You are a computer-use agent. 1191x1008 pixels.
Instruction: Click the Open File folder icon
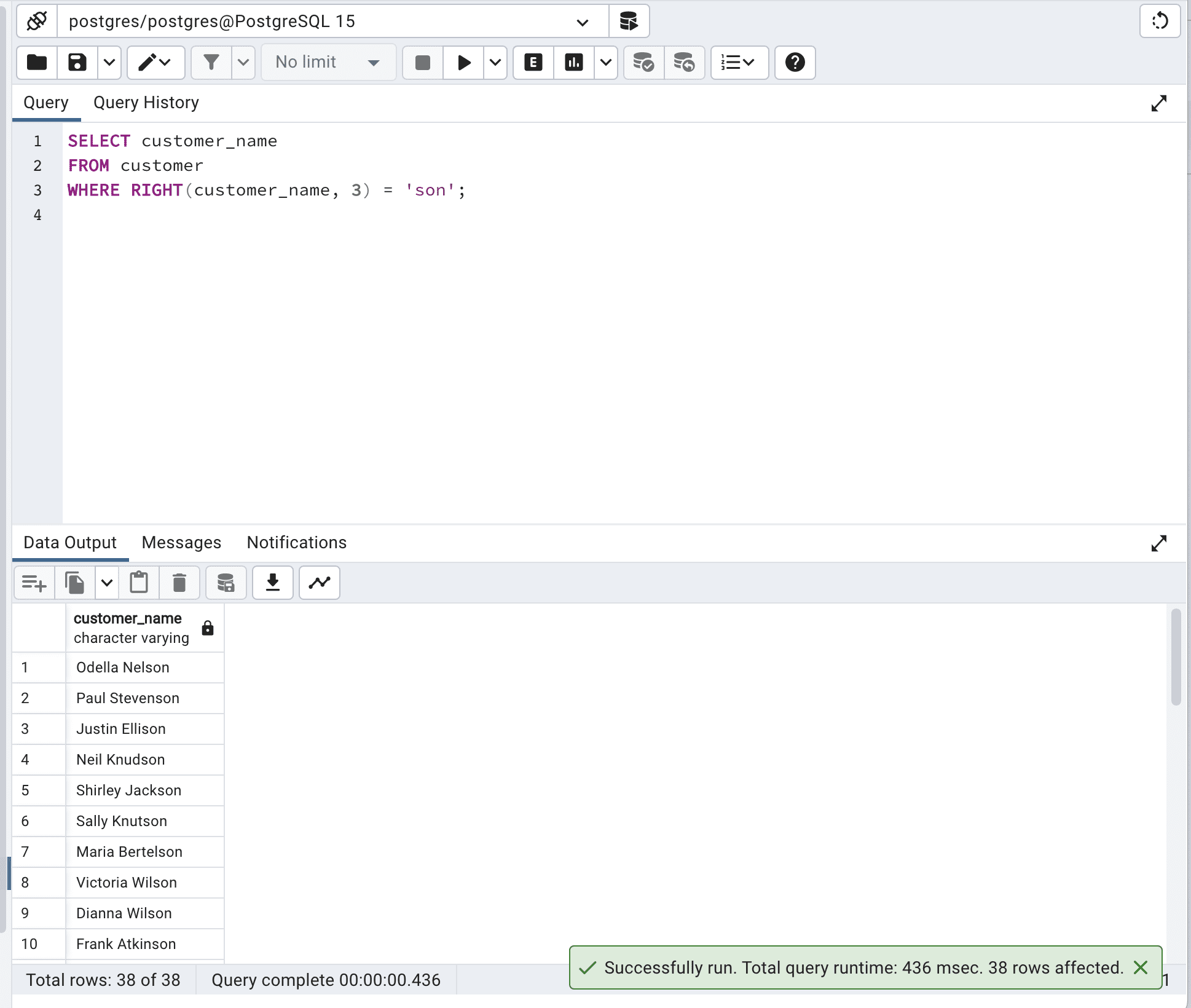(x=37, y=62)
